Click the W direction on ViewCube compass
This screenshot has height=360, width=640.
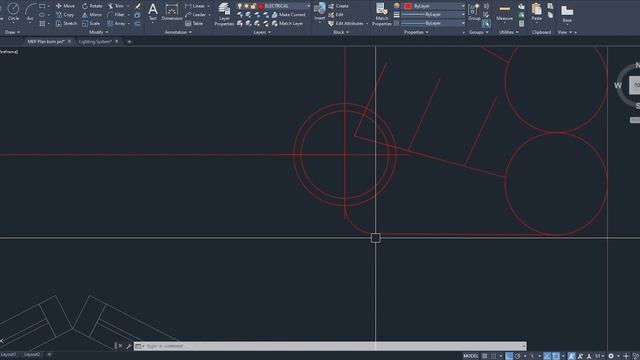click(618, 85)
